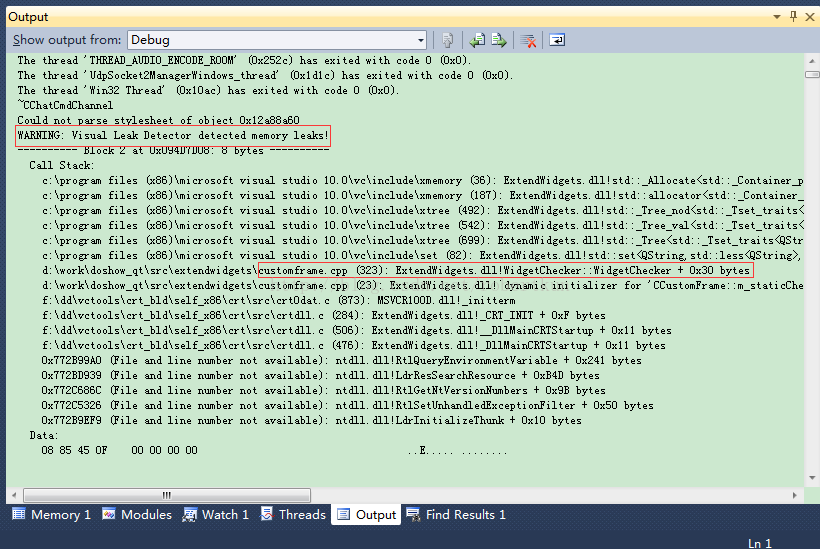This screenshot has height=549, width=820.
Task: Click the RtlGetNtVersionNumbers stack line
Action: pyautogui.click(x=323, y=391)
